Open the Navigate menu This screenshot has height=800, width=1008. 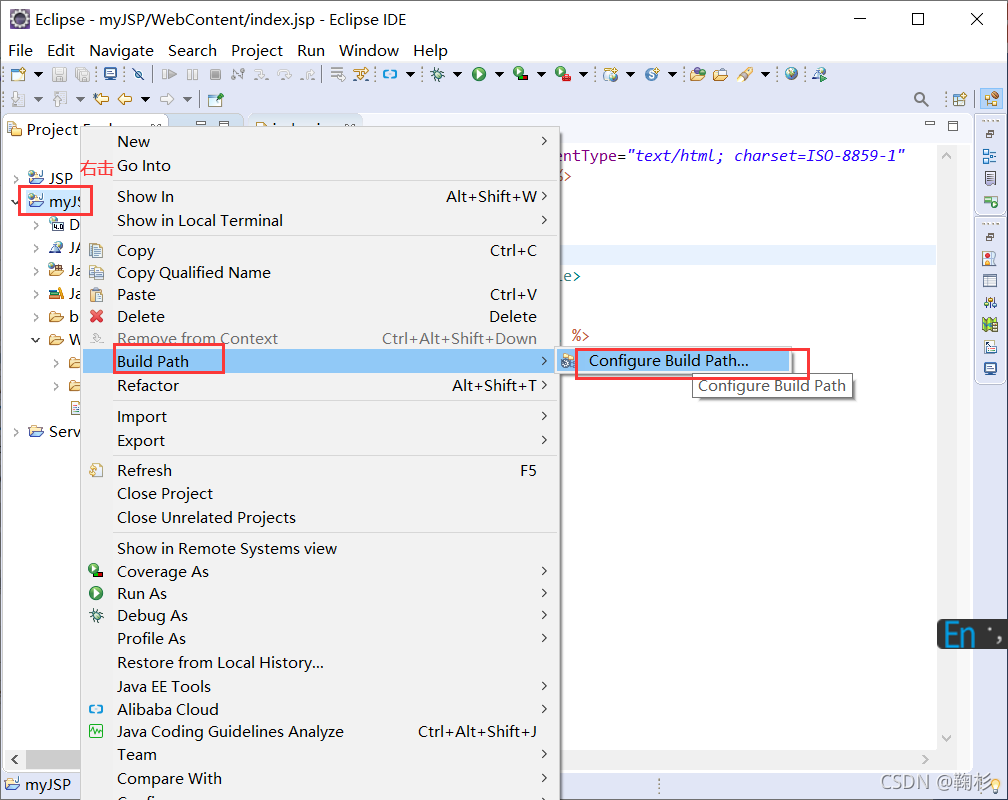tap(122, 51)
